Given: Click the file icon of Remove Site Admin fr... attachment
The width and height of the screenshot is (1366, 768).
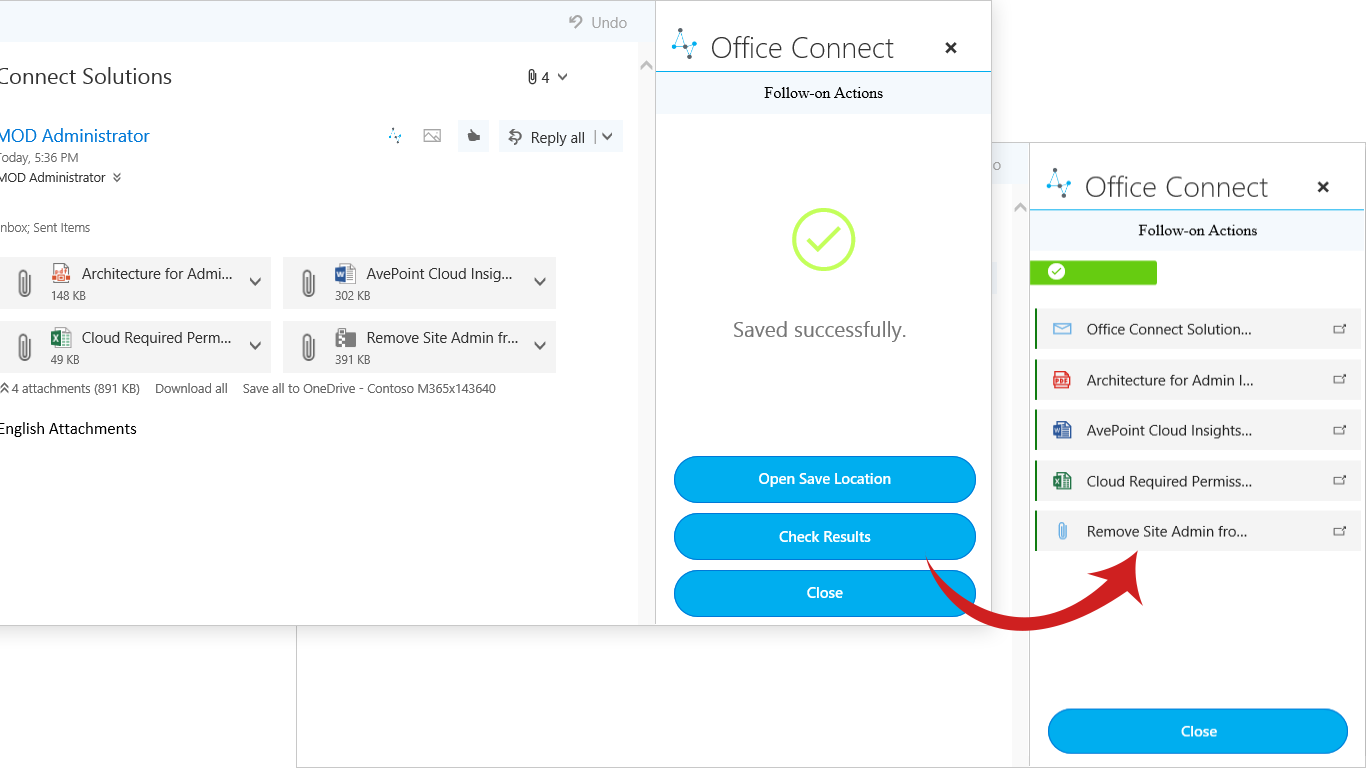Looking at the screenshot, I should point(345,338).
